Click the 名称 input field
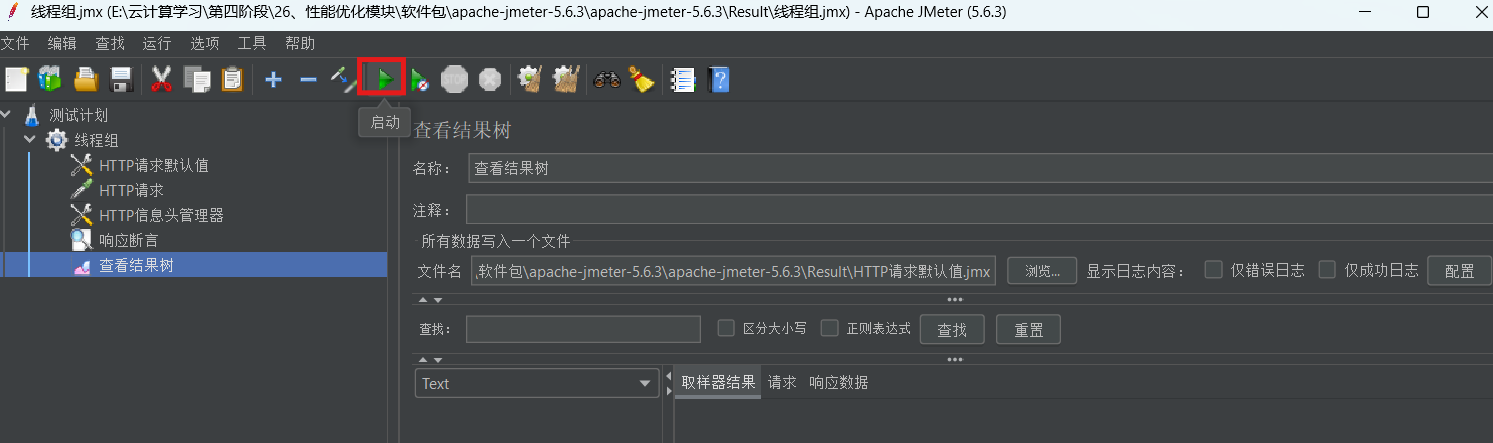This screenshot has width=1493, height=443. (x=980, y=168)
